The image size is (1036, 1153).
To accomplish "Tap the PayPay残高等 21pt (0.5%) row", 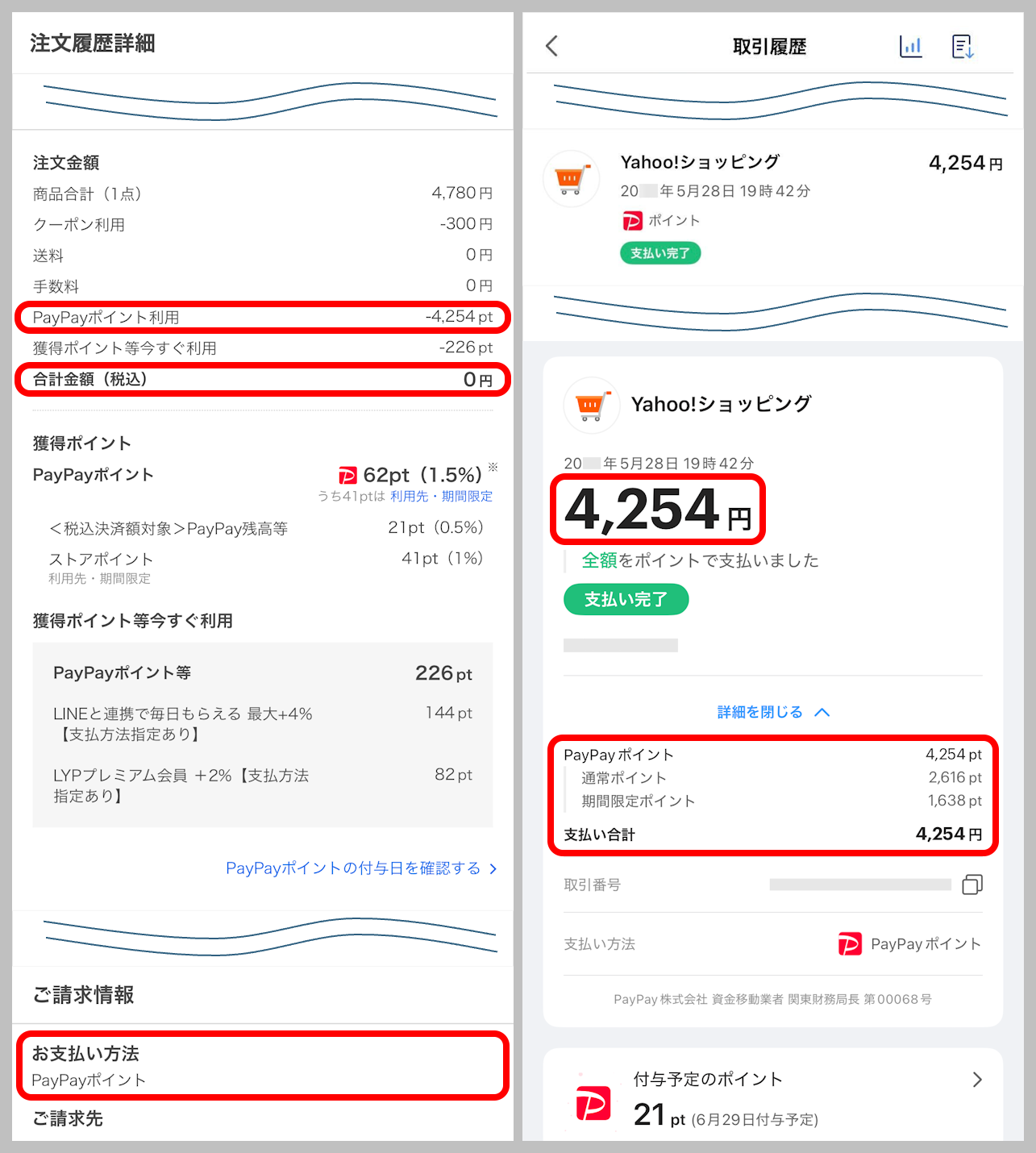I will pyautogui.click(x=266, y=528).
